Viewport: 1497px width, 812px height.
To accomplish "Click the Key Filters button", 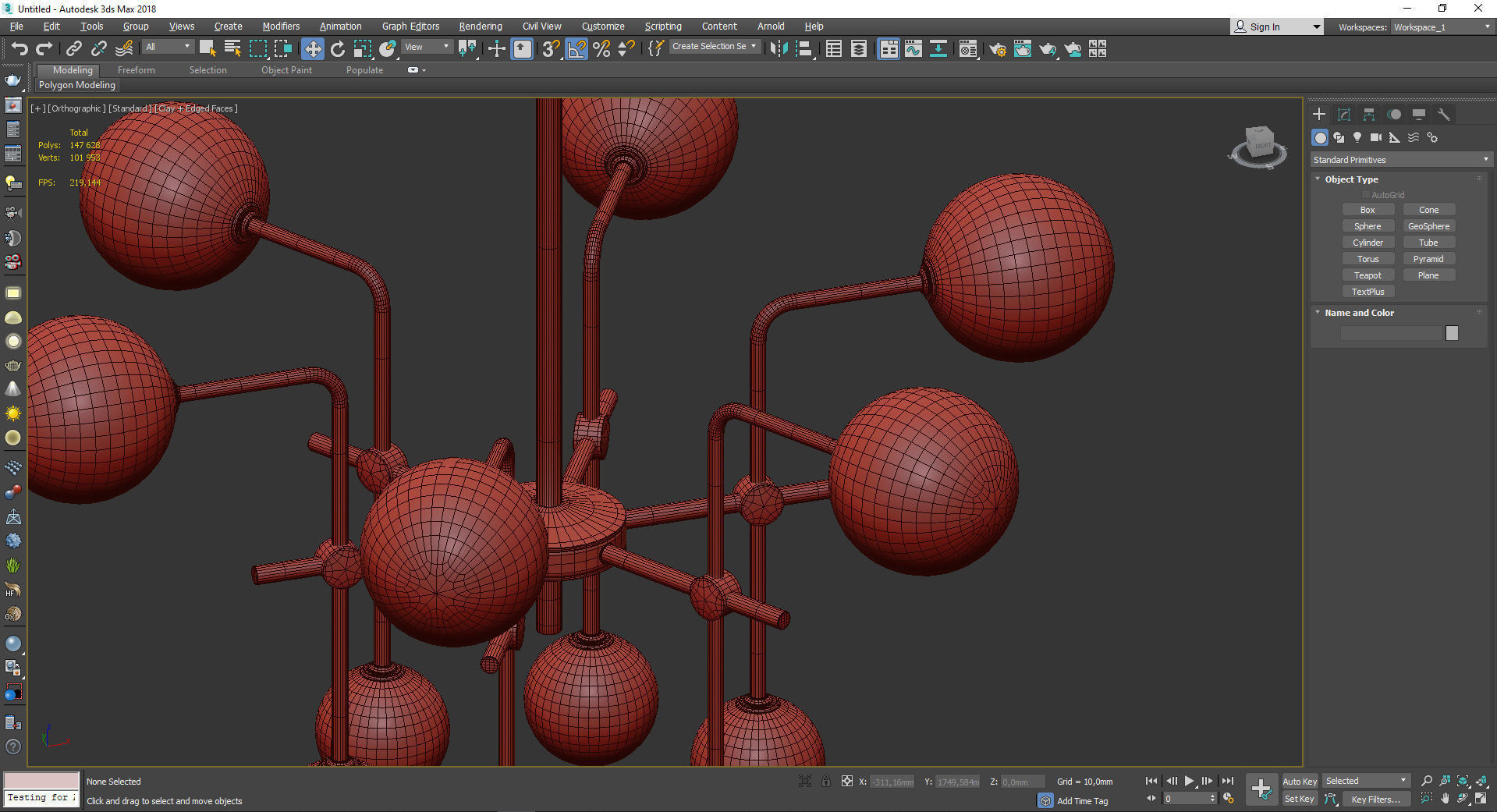I will coord(1376,799).
